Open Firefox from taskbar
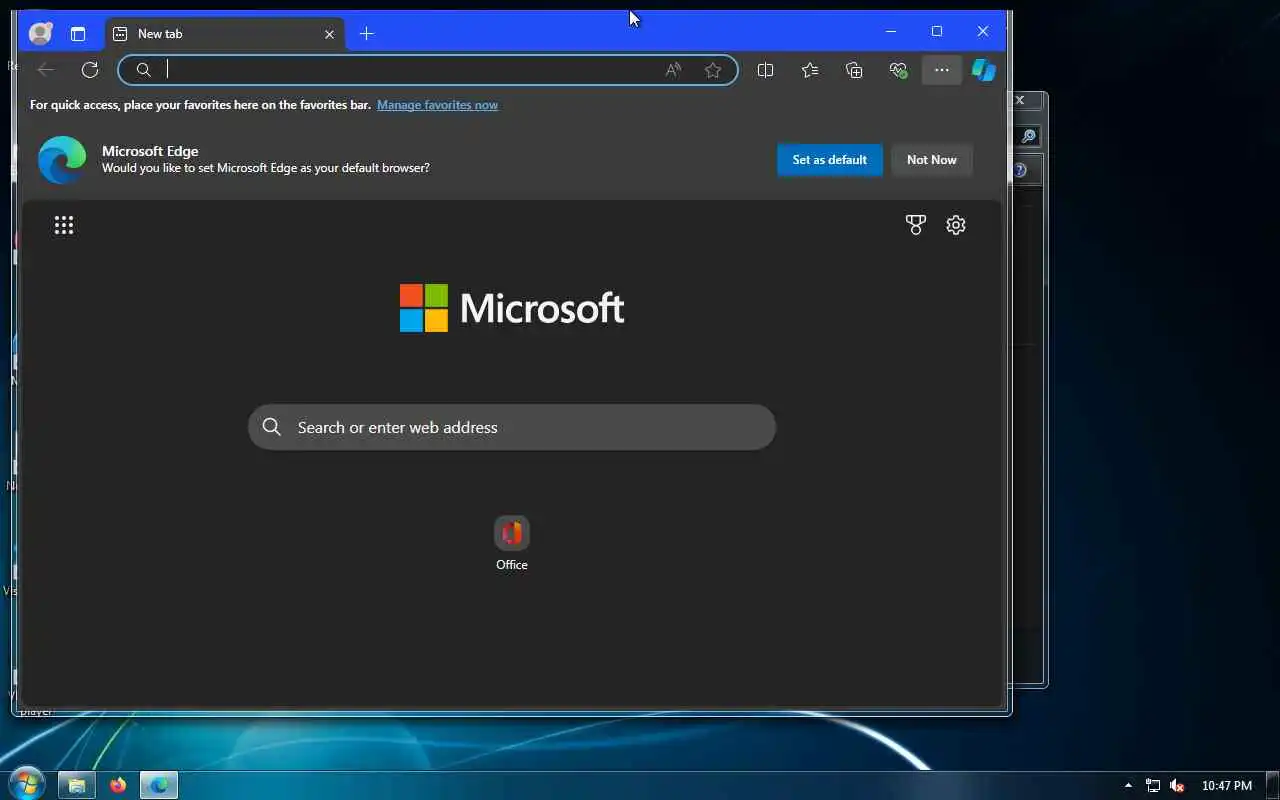 pyautogui.click(x=118, y=785)
